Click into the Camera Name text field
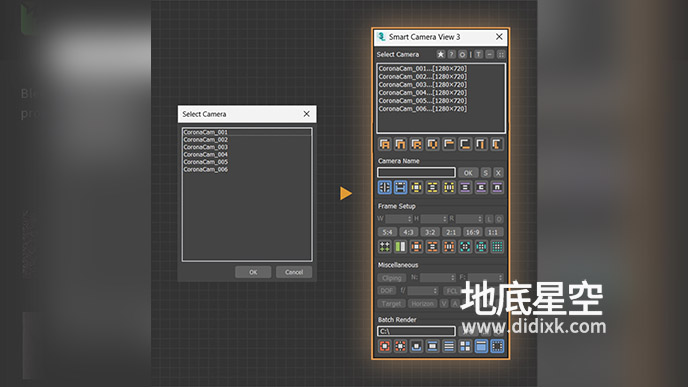This screenshot has height=387, width=688. 416,172
